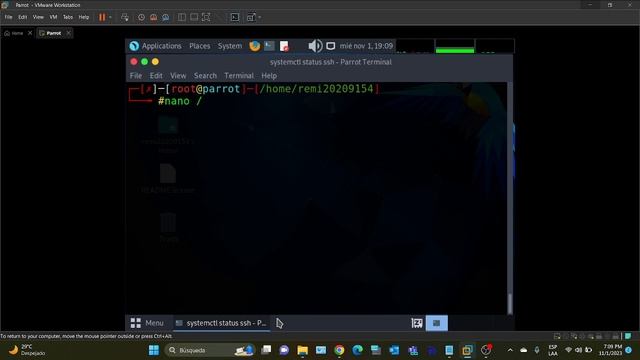Send Ctrl+Alt+Del to the VM icon
This screenshot has width=640, height=360.
[125, 17]
